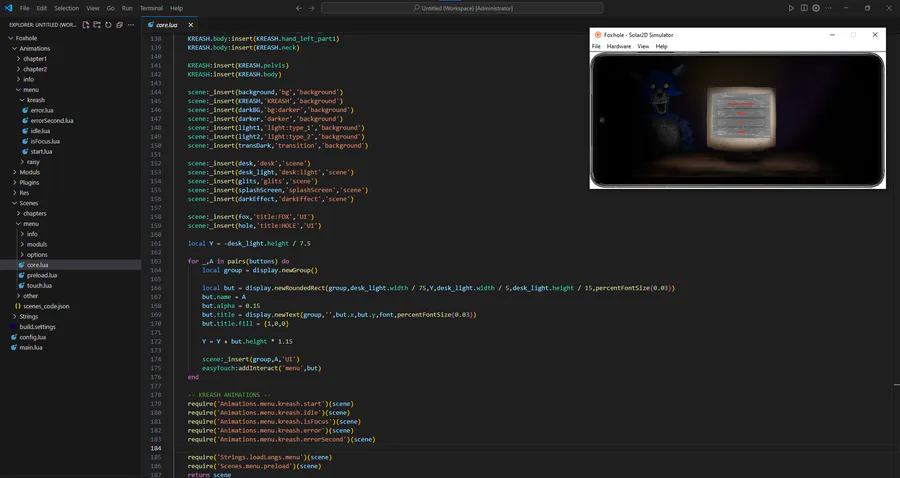Screen dimensions: 900x478
Task: Open scenes_code.json file
Action: (46, 306)
